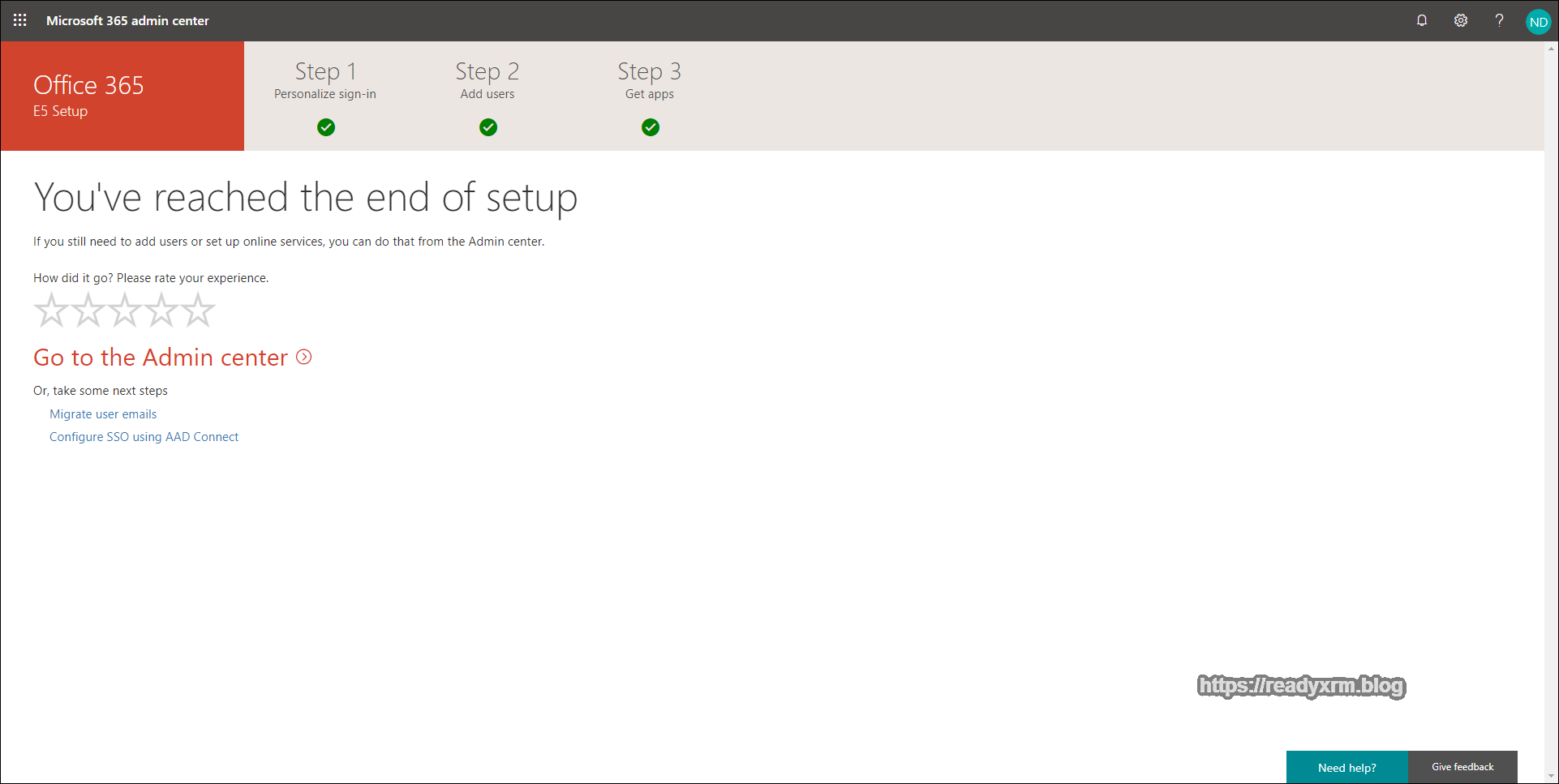Click the Step 3 green checkmark
The width and height of the screenshot is (1559, 784).
[651, 127]
